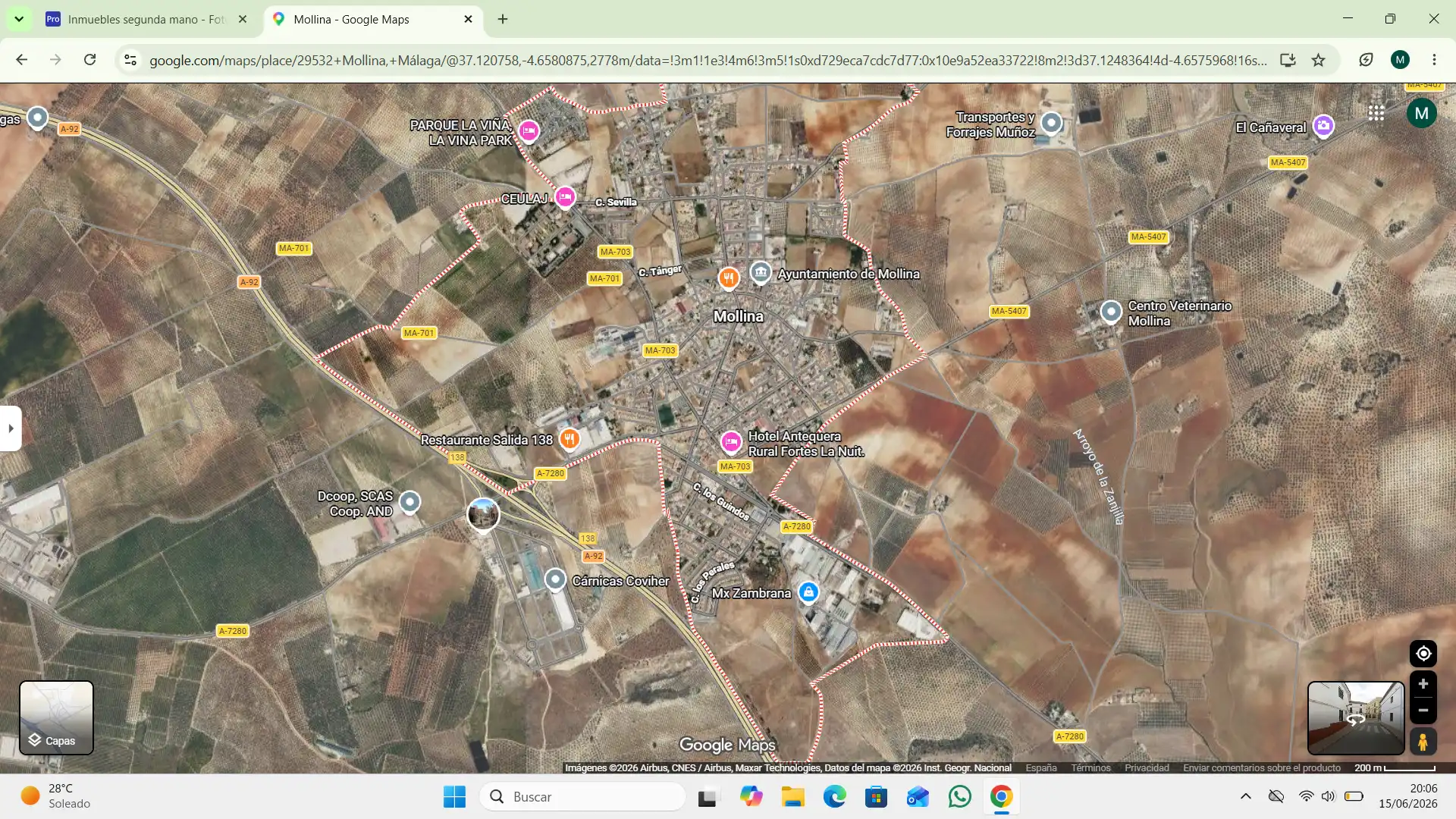This screenshot has width=1456, height=819.
Task: Select the Pegman Street View icon
Action: point(1423,742)
